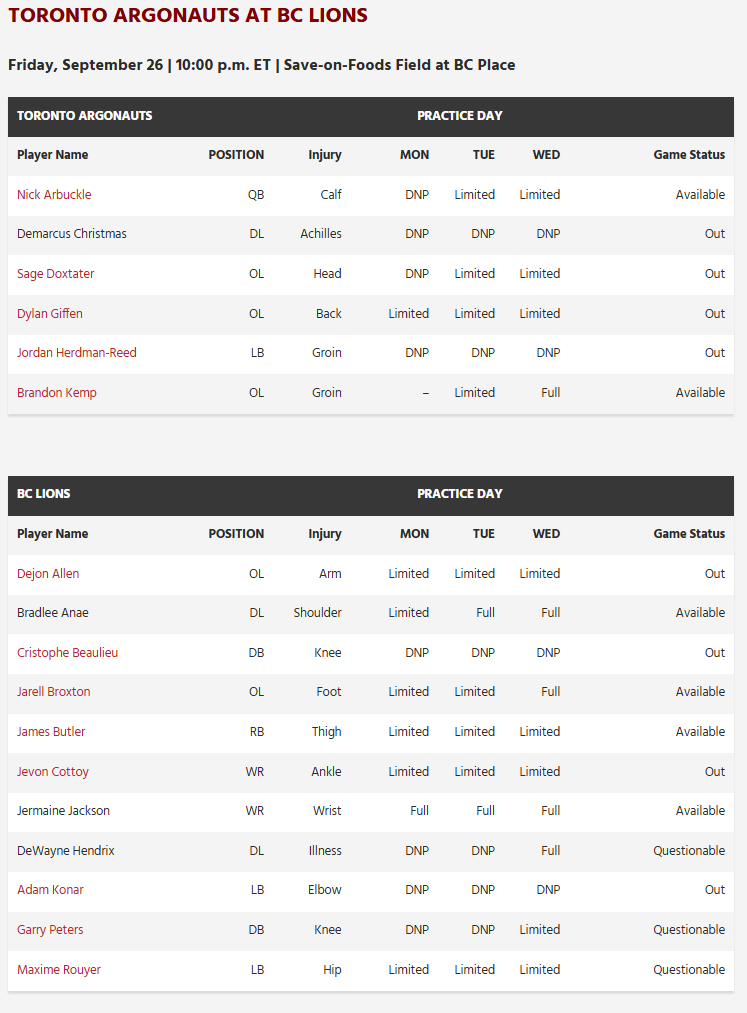The width and height of the screenshot is (747, 1013).
Task: Select the Jarell Broxton link
Action: [x=54, y=692]
